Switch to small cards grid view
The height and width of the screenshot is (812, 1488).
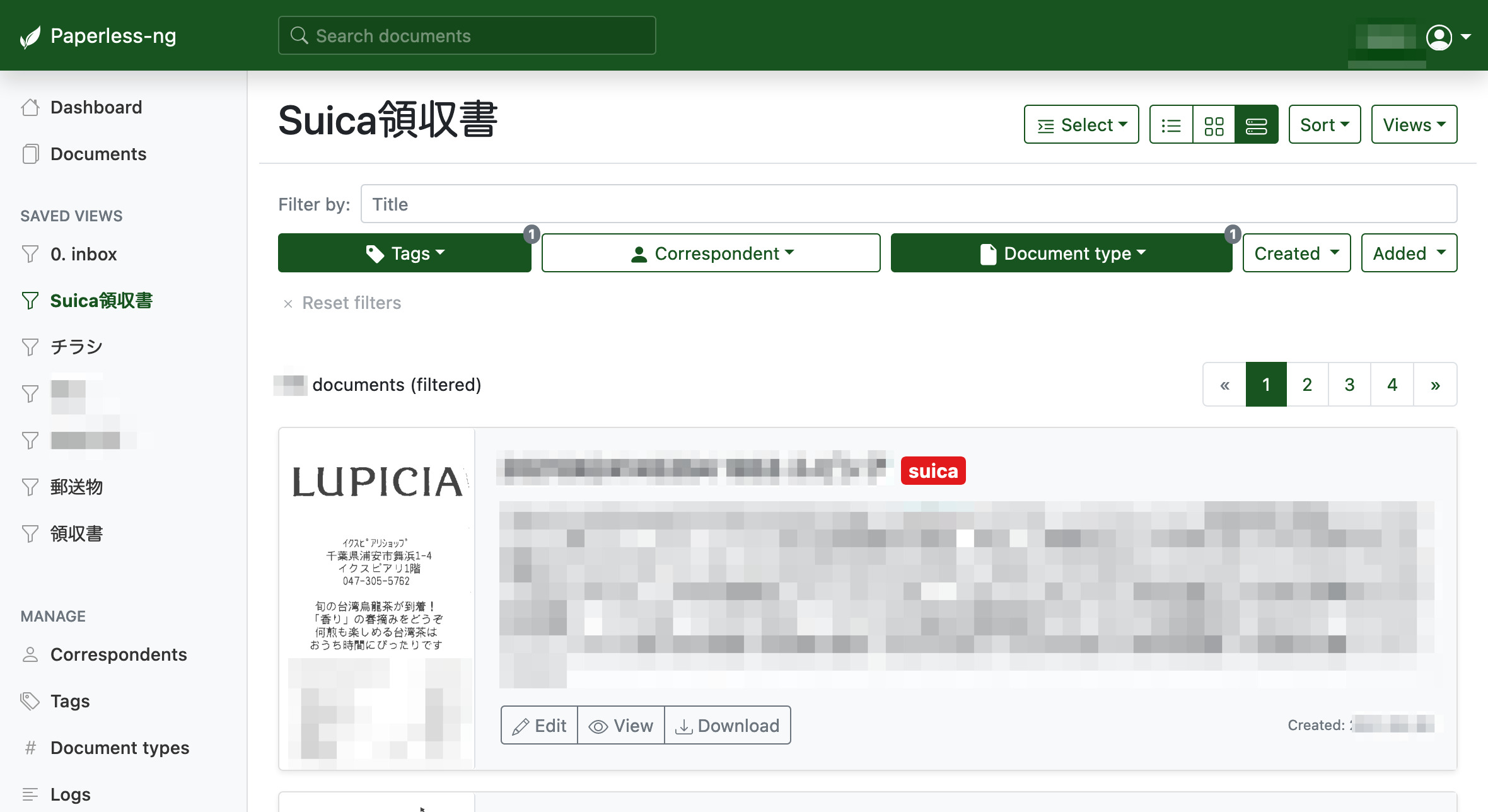coord(1214,125)
